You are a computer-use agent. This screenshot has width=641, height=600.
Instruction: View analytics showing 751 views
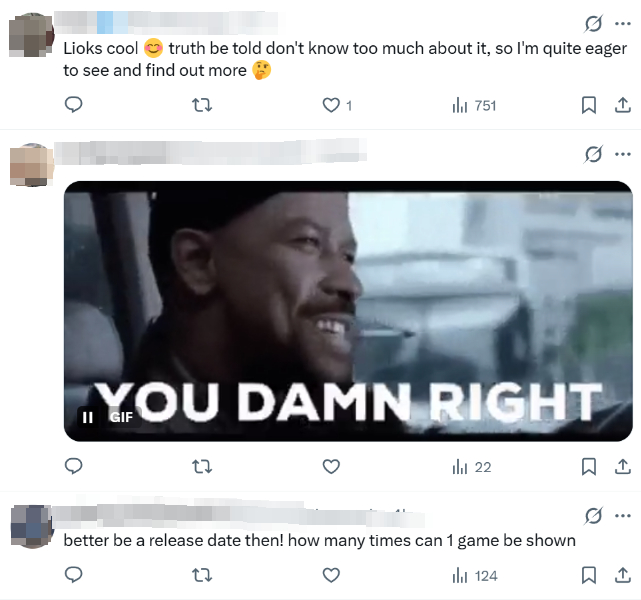pyautogui.click(x=474, y=105)
